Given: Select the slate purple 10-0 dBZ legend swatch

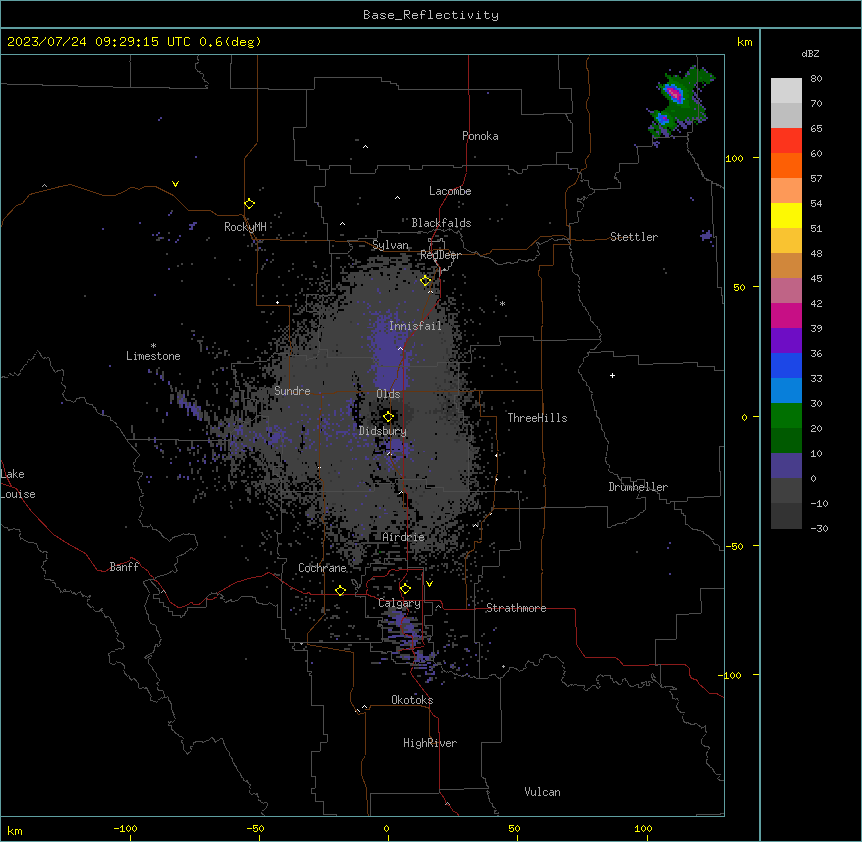Looking at the screenshot, I should [786, 466].
